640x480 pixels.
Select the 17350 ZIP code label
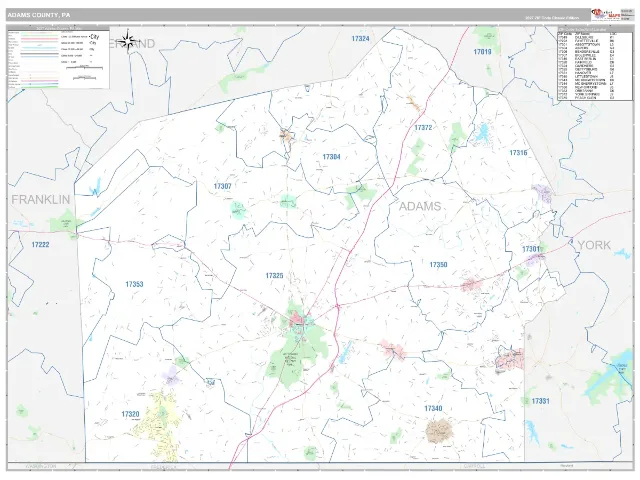(x=438, y=265)
